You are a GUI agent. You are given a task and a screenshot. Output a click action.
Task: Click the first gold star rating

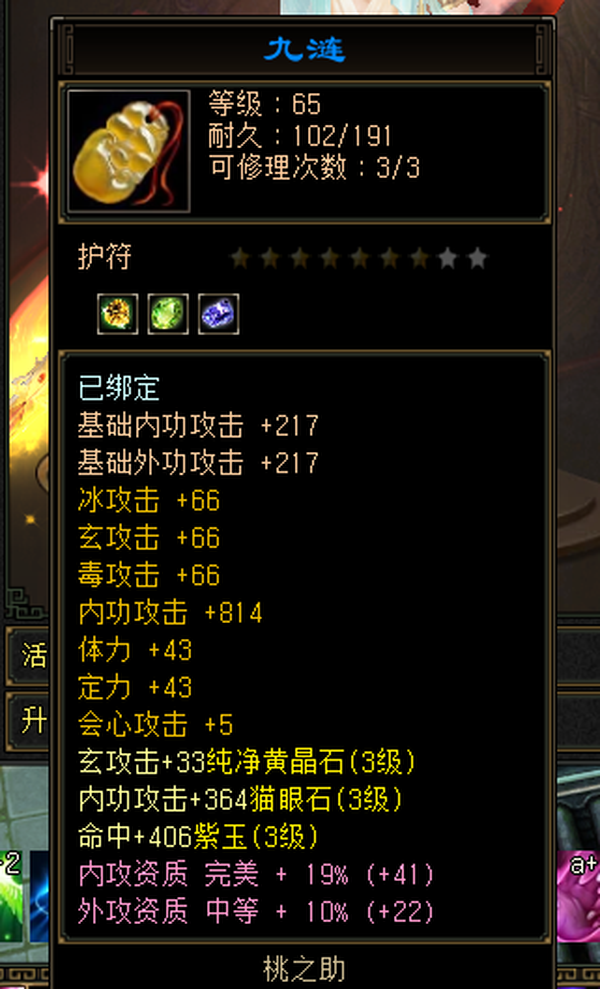[x=240, y=257]
